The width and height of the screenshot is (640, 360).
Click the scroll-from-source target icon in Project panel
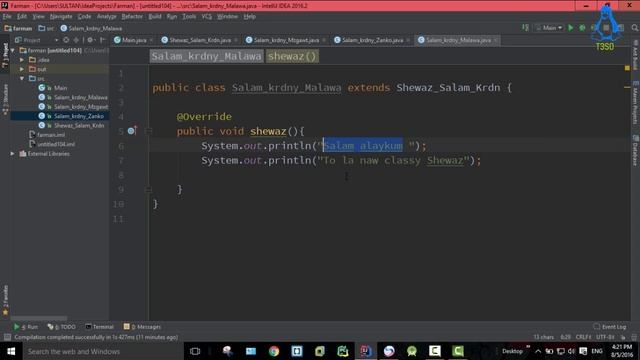pos(66,40)
